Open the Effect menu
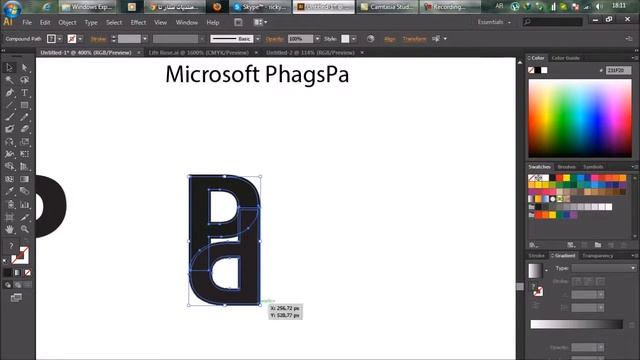The height and width of the screenshot is (360, 640). point(138,22)
